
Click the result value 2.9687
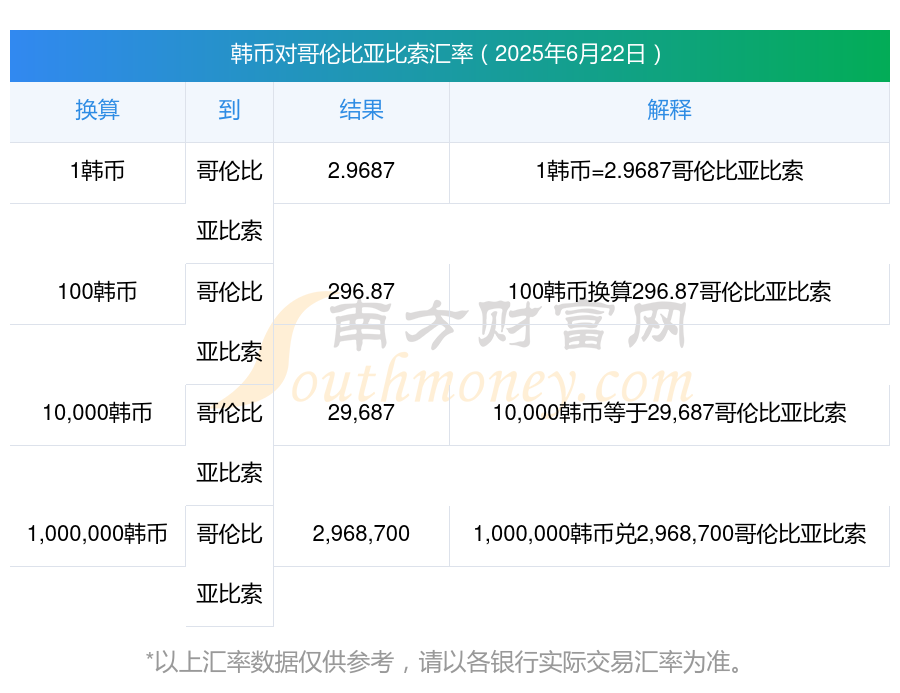(x=361, y=171)
